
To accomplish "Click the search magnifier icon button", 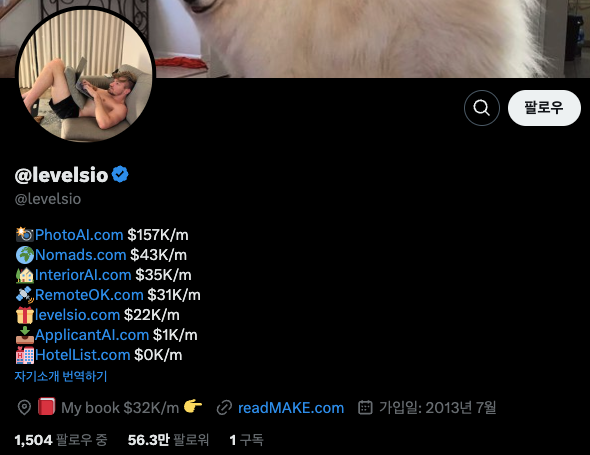I will coord(482,108).
